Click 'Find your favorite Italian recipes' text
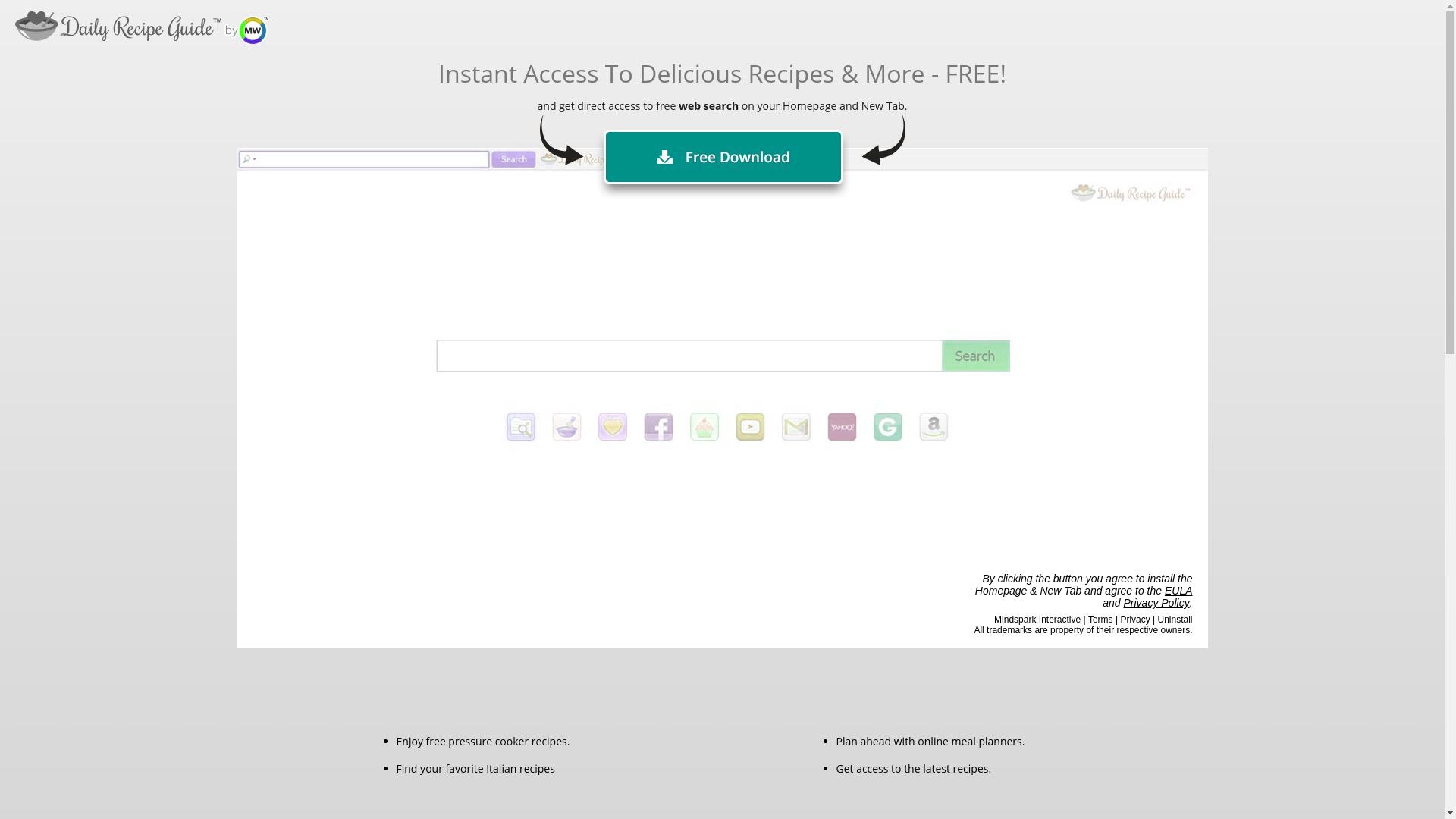Screen dimensions: 1456x819 (x=475, y=769)
